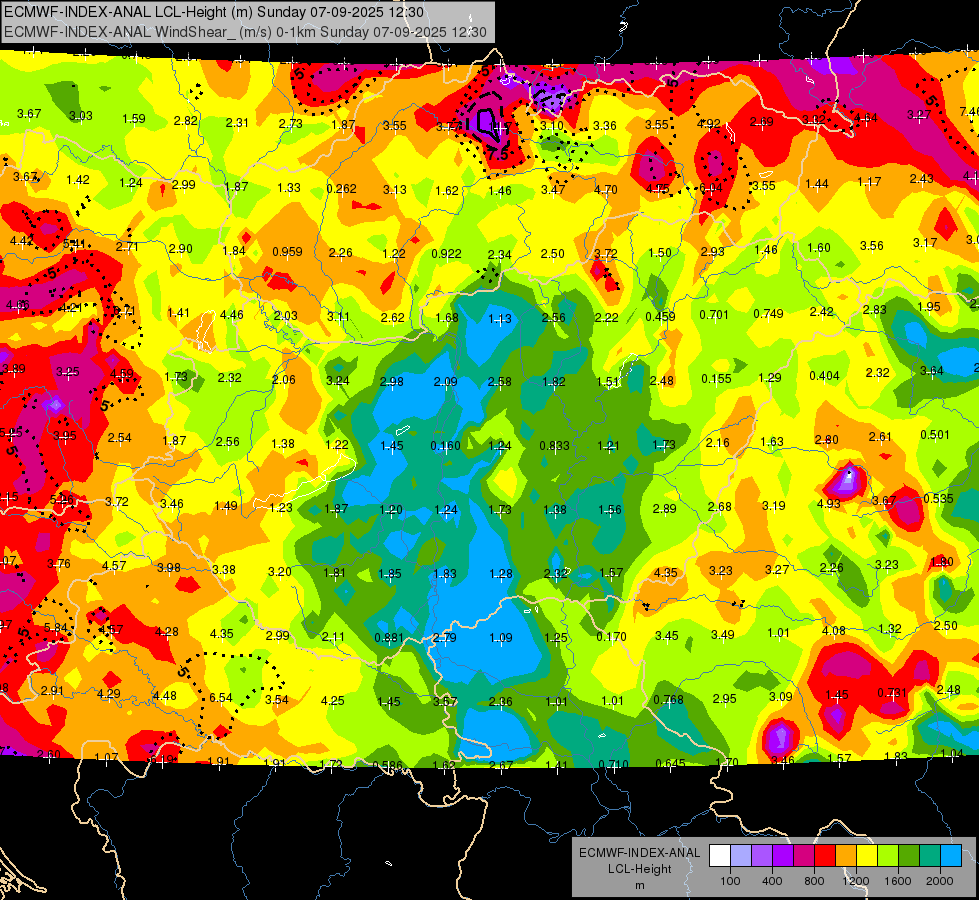This screenshot has width=979, height=900.
Task: Click the wind shear value 3.03
Action: coord(81,116)
